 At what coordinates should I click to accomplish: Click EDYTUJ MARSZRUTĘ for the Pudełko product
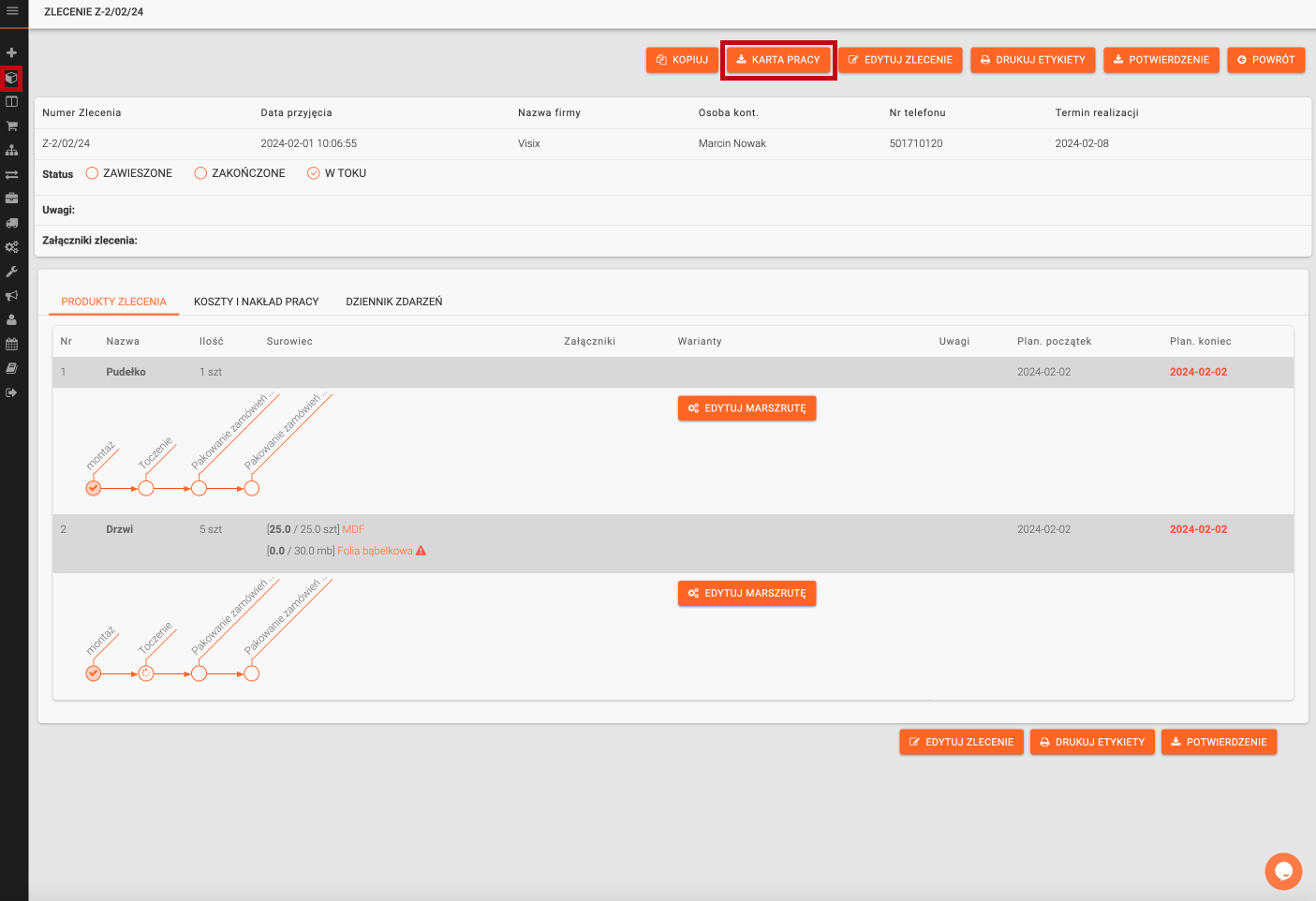click(x=747, y=408)
